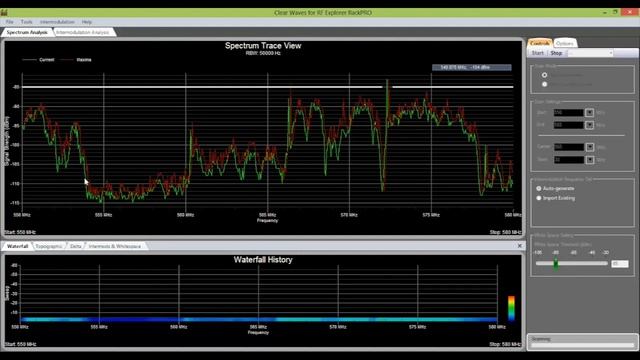Click the white space threshold value box
This screenshot has width=640, height=360.
pyautogui.click(x=620, y=264)
